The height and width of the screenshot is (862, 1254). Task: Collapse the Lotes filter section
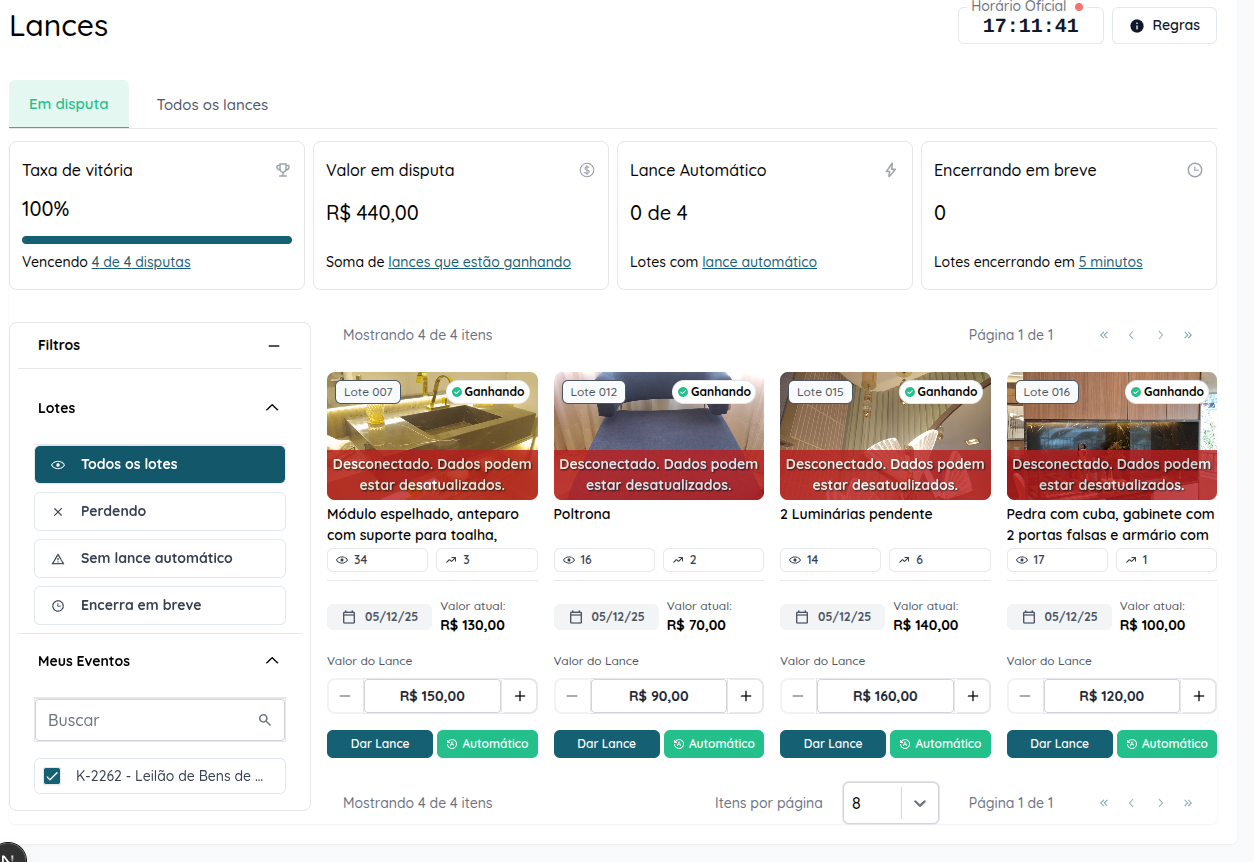pyautogui.click(x=271, y=408)
